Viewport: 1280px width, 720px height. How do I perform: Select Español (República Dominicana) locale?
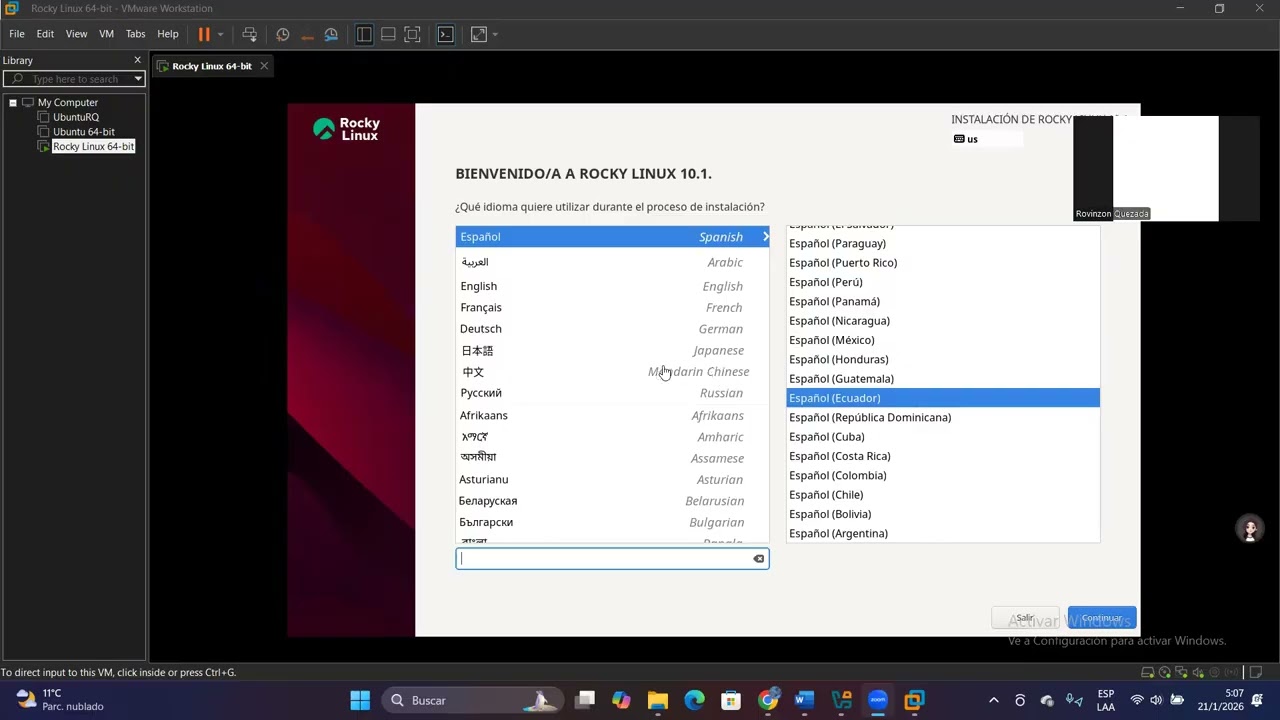(943, 417)
